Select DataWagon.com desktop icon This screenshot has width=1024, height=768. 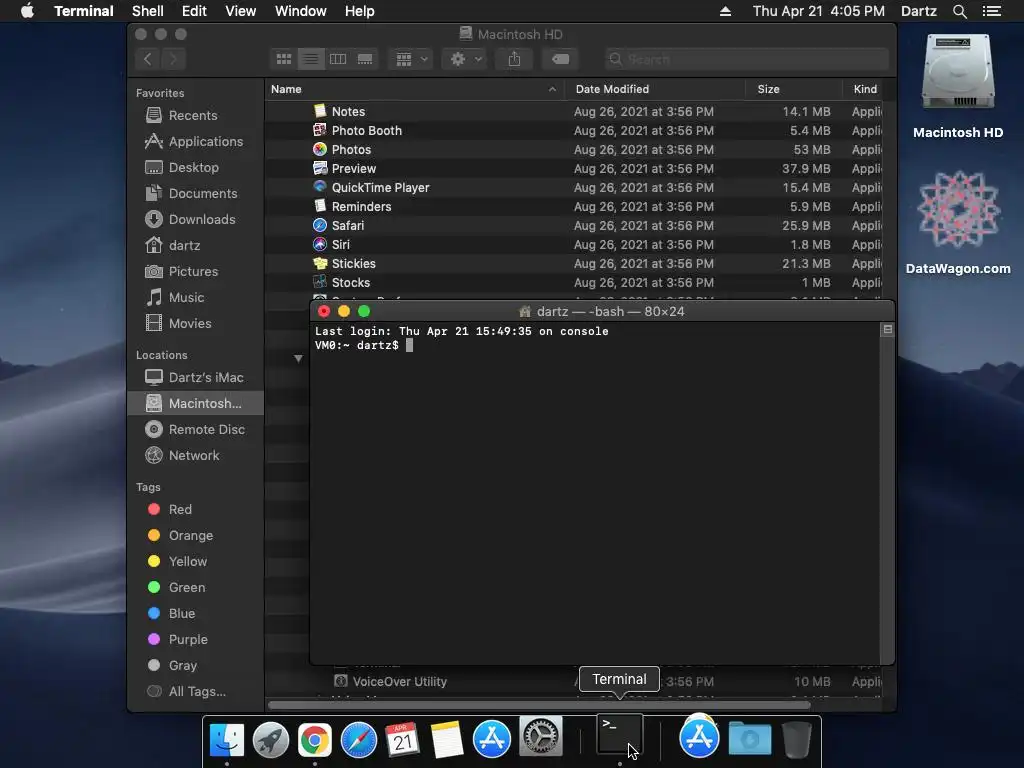pos(958,223)
